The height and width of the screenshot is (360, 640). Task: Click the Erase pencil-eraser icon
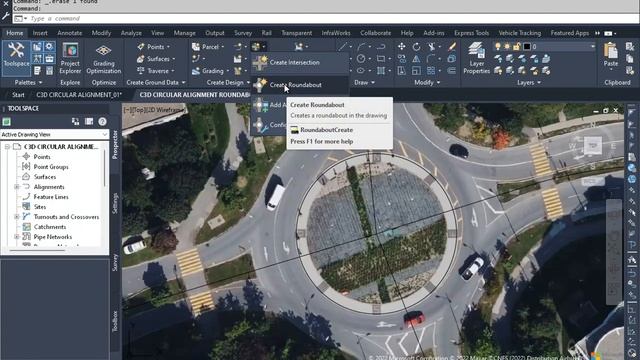(452, 47)
